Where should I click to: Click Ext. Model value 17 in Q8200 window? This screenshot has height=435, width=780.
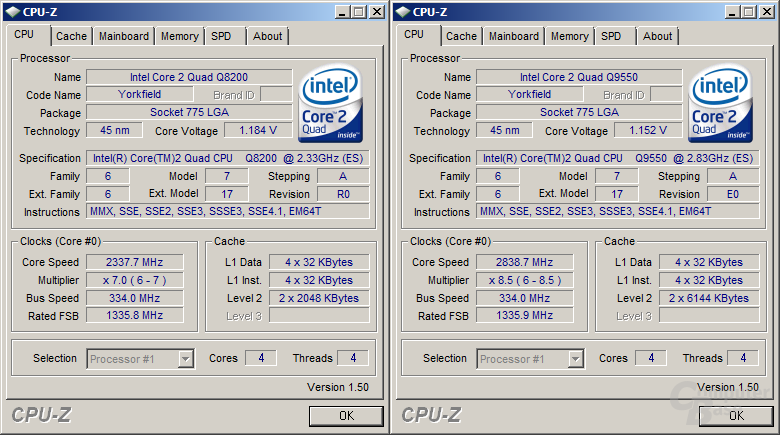[227, 194]
